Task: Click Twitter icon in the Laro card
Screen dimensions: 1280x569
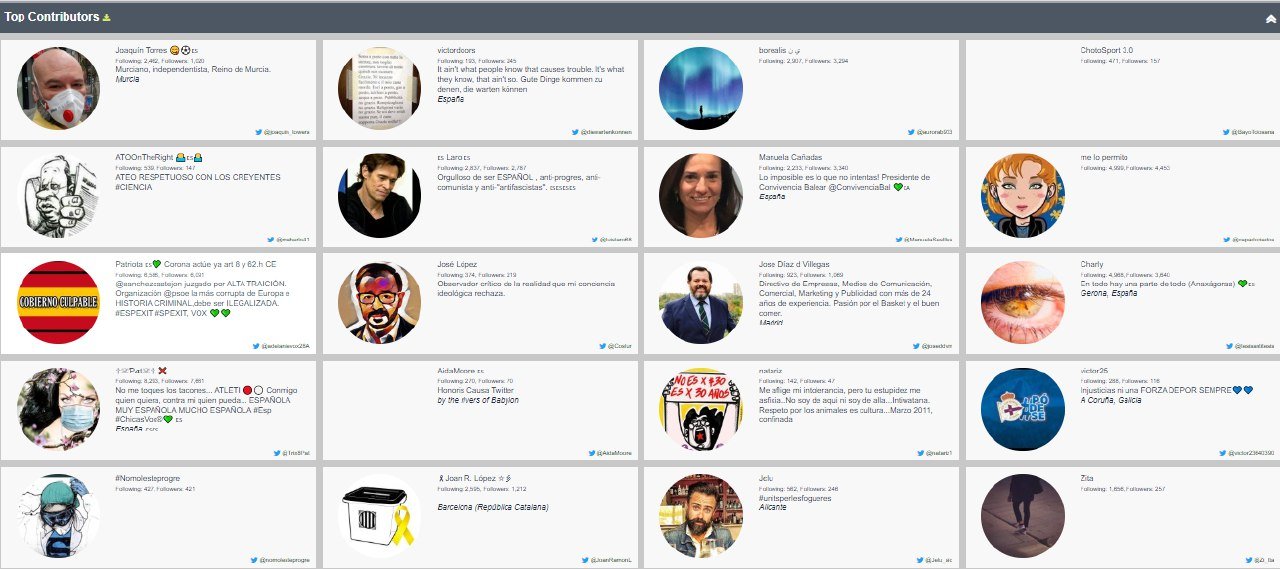Action: 593,240
